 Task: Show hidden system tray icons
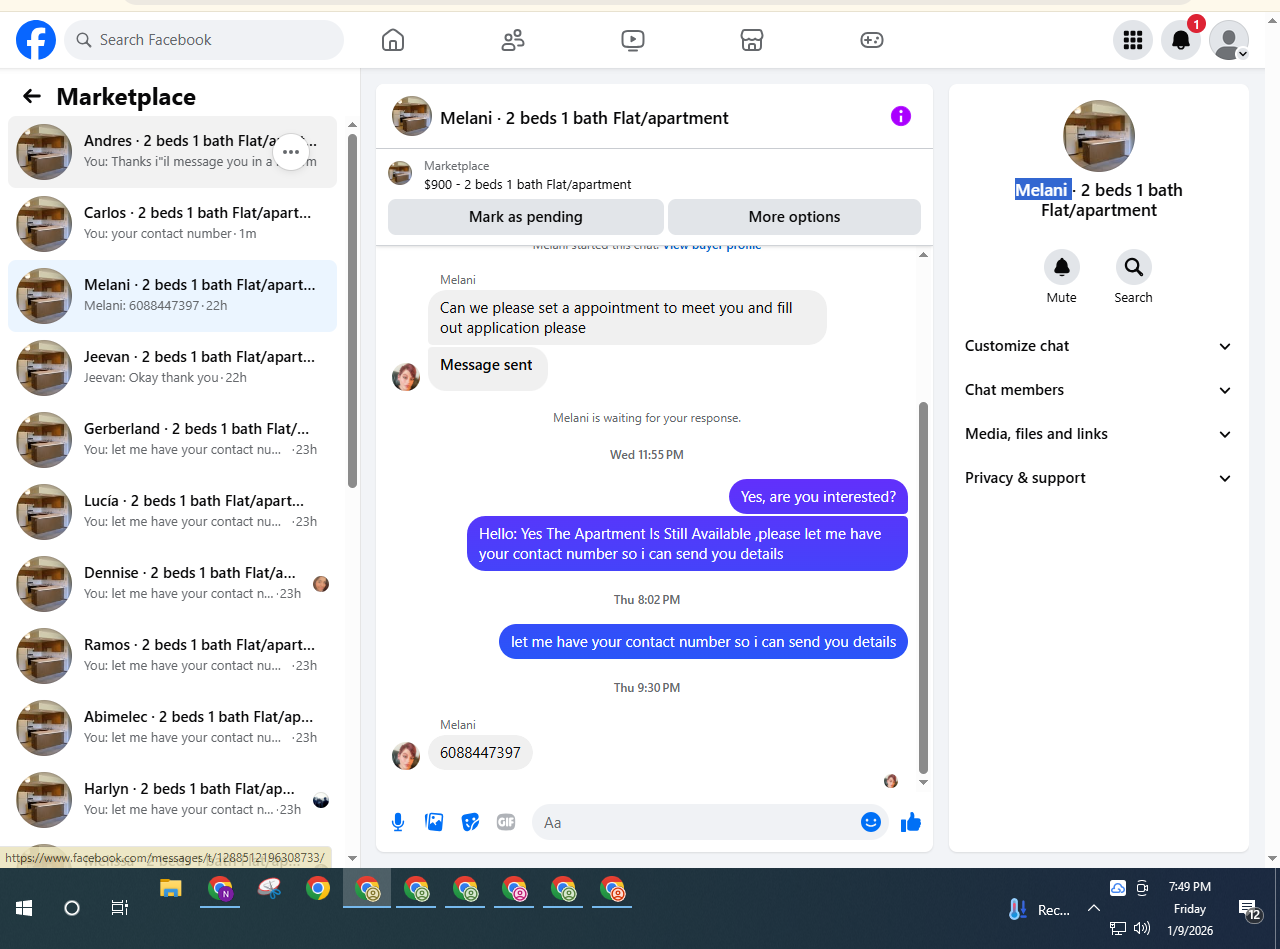click(x=1094, y=908)
